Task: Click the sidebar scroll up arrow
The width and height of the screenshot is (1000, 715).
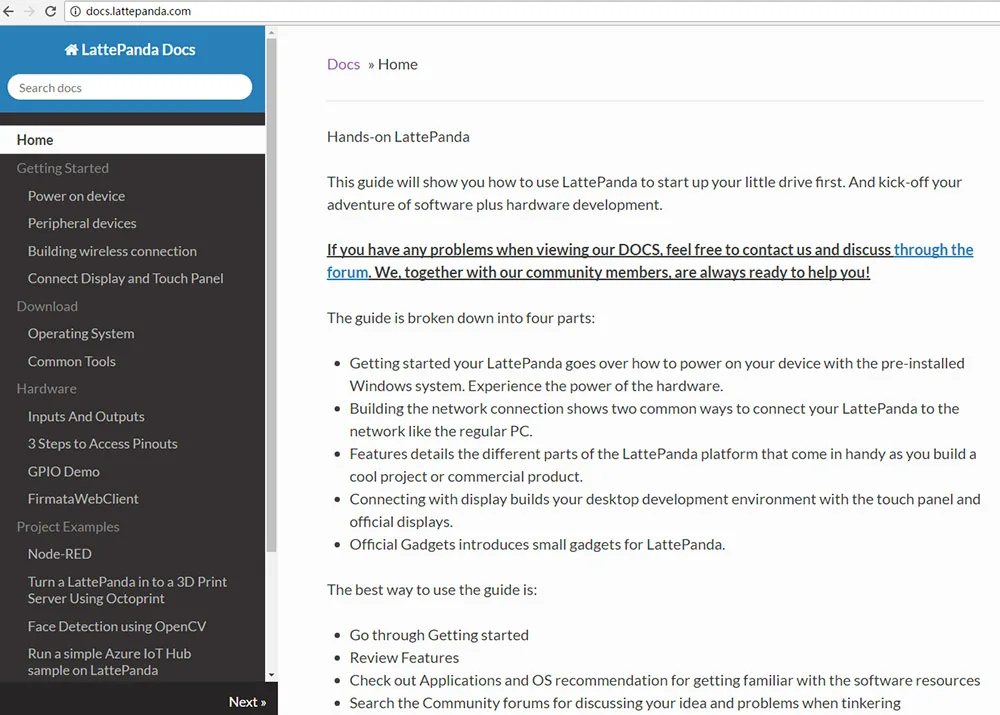Action: pyautogui.click(x=272, y=32)
